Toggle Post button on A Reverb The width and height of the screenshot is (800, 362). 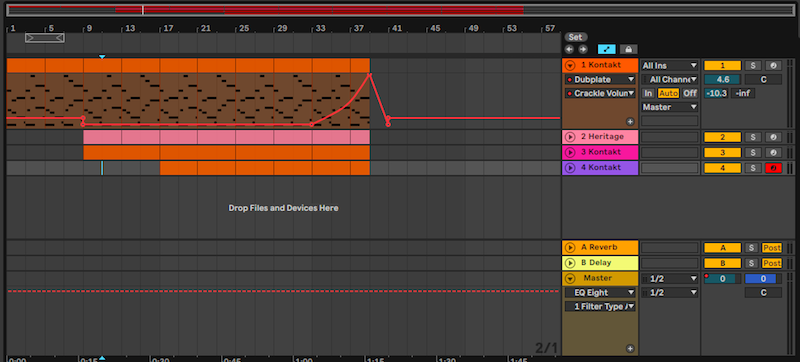tap(771, 248)
